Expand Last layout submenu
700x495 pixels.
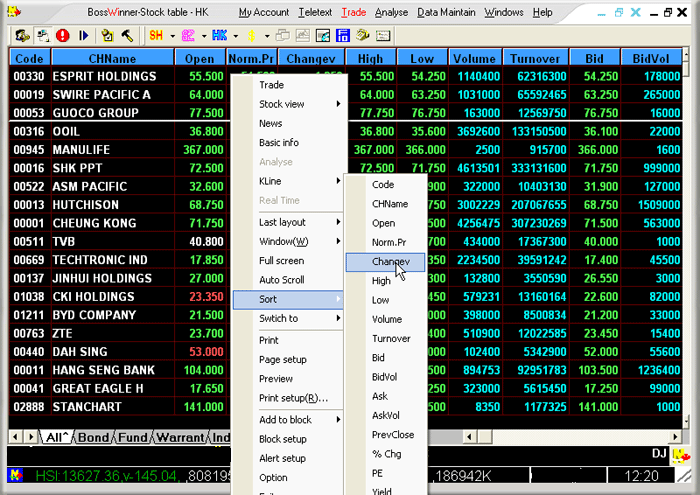pyautogui.click(x=338, y=222)
